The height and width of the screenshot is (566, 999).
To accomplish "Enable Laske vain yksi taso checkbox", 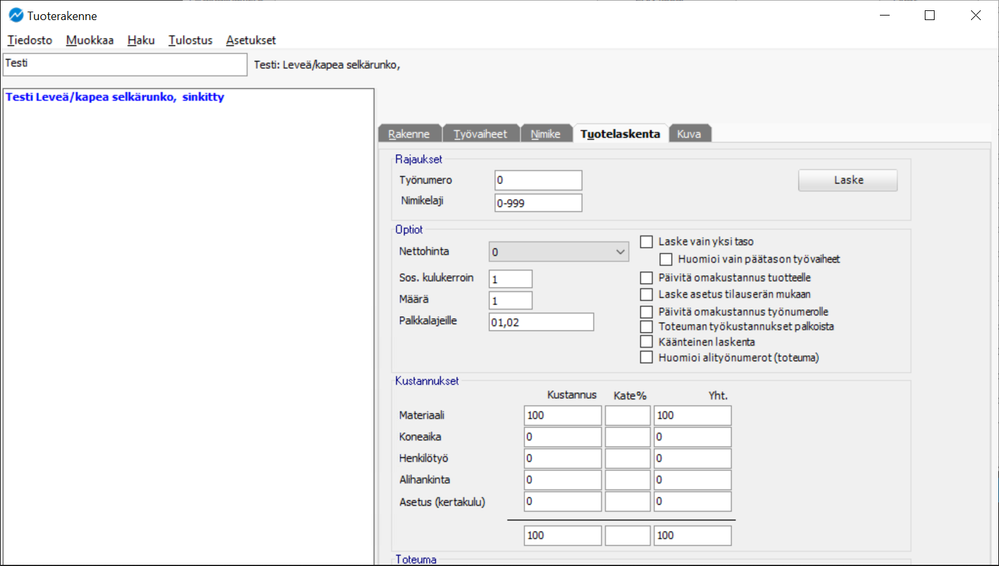I will (x=647, y=242).
